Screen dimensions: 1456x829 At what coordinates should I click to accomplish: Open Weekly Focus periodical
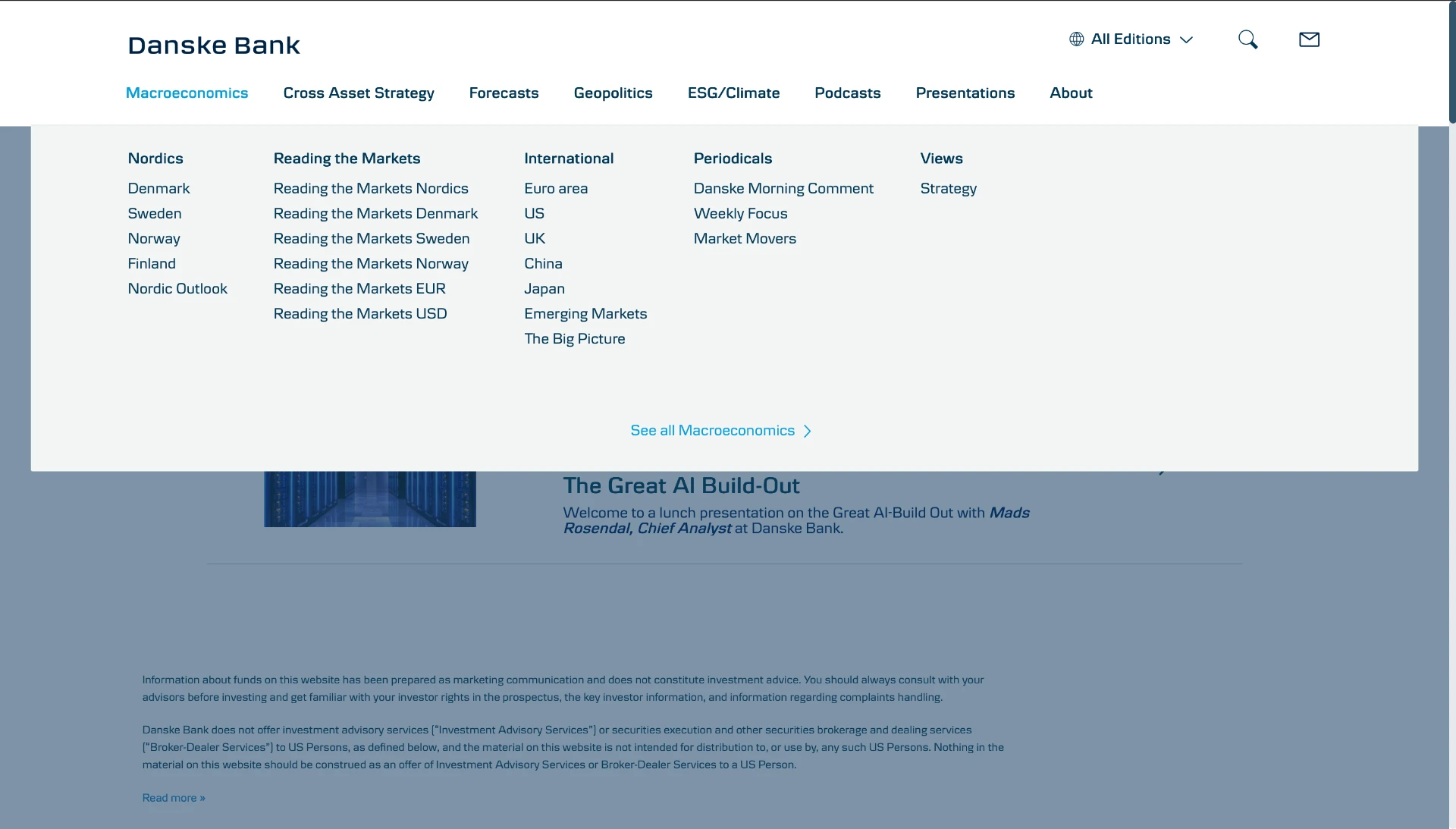click(x=740, y=213)
